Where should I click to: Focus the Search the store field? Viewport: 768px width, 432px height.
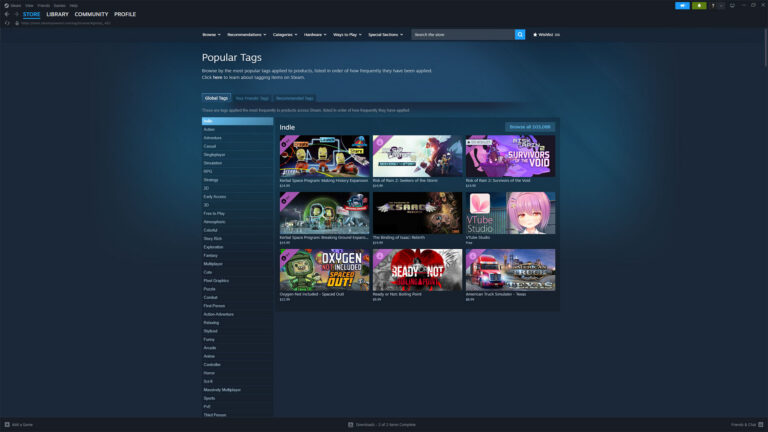pos(463,35)
